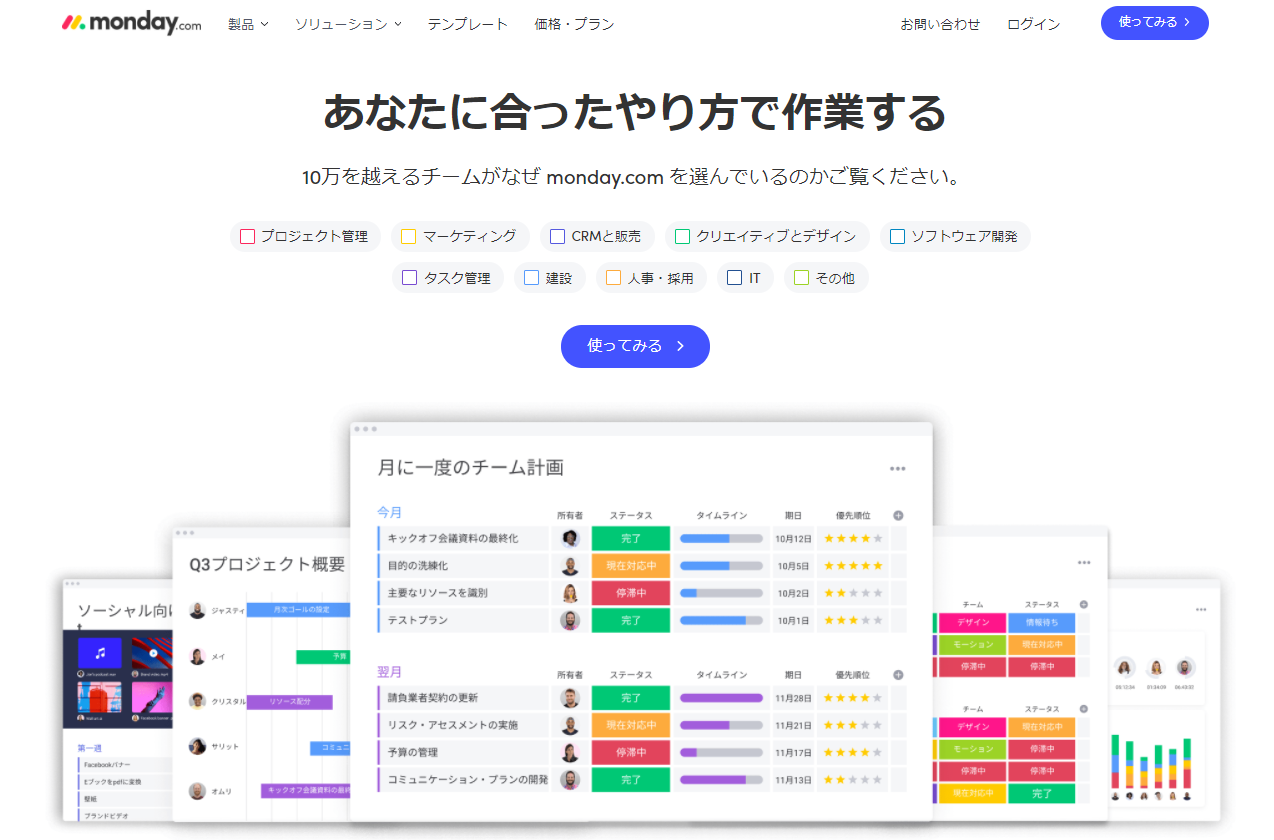Click the add column plus icon in 翌月 group
Image resolution: width=1274 pixels, height=840 pixels.
click(898, 675)
